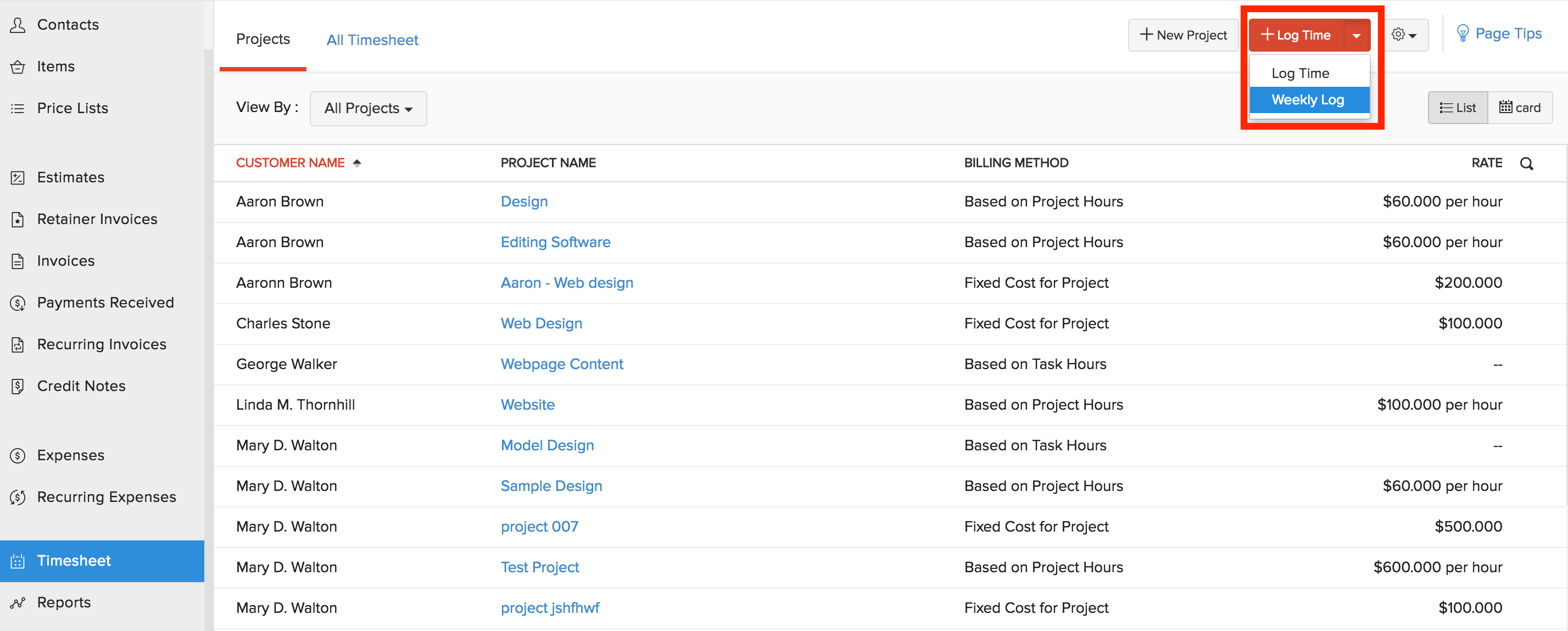1568x631 pixels.
Task: Open Payments Received in the sidebar
Action: 105,303
